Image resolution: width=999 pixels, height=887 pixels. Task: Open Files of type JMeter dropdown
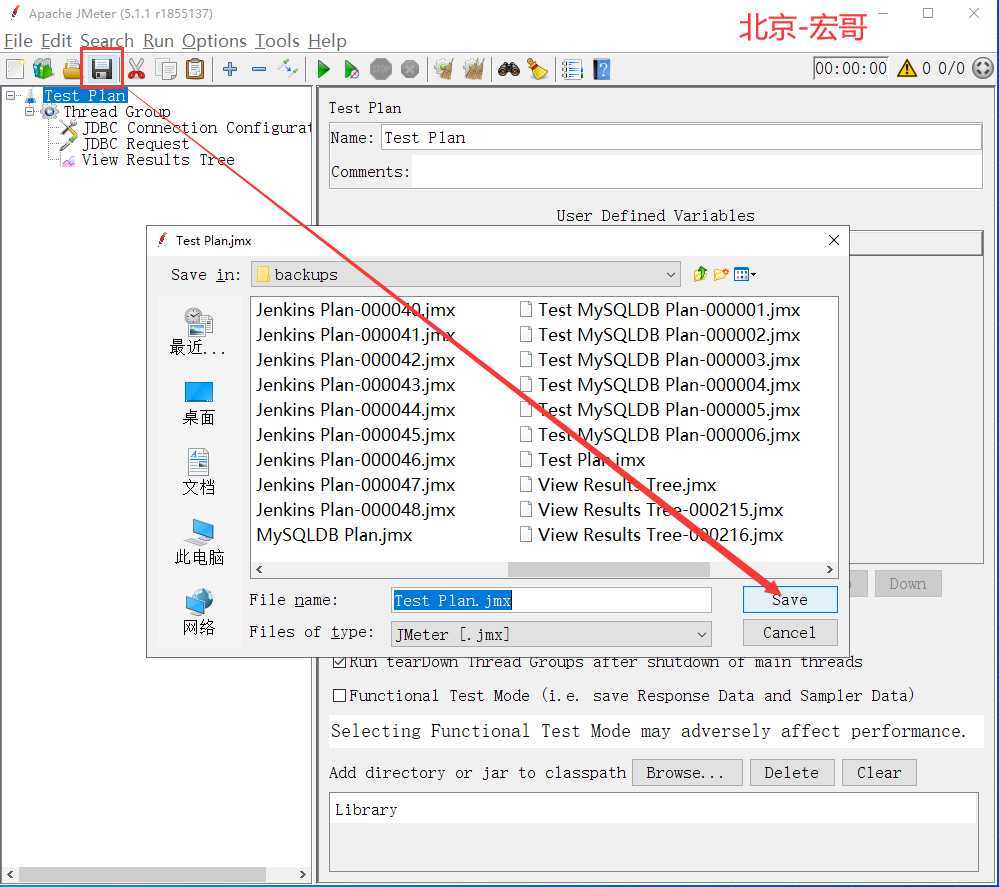pos(551,634)
